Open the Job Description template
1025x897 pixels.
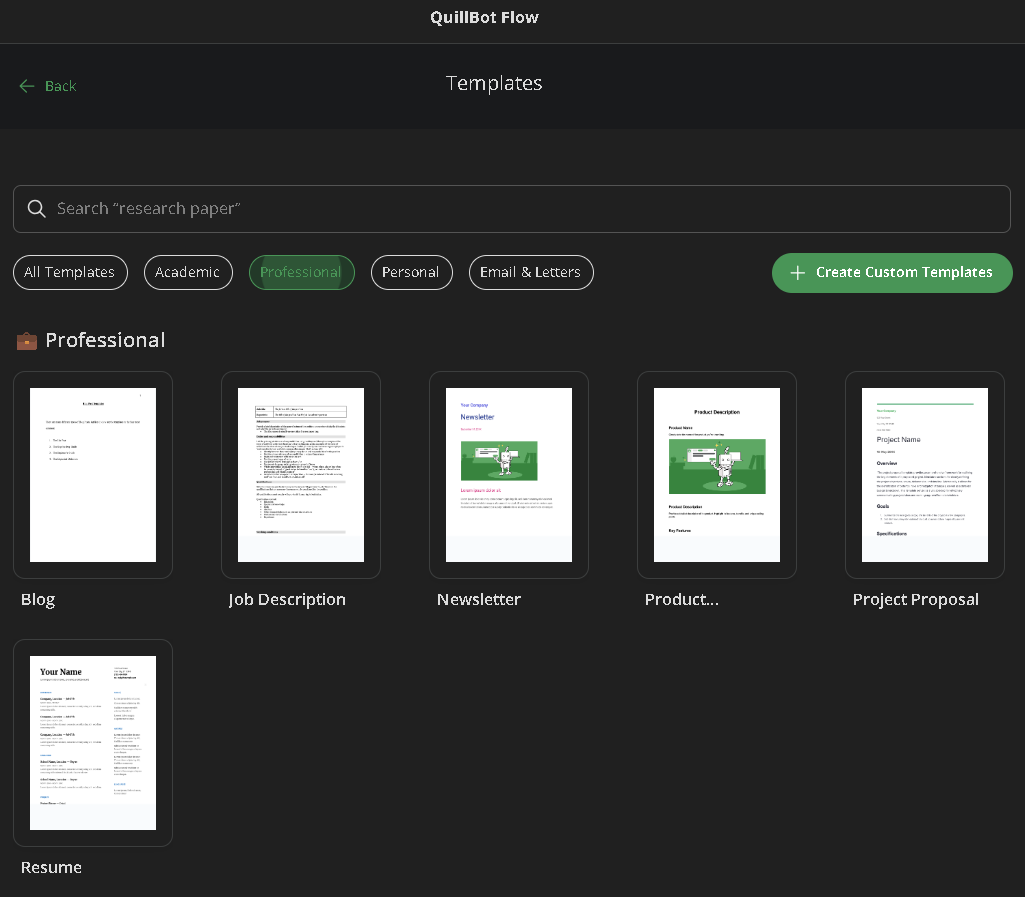301,474
